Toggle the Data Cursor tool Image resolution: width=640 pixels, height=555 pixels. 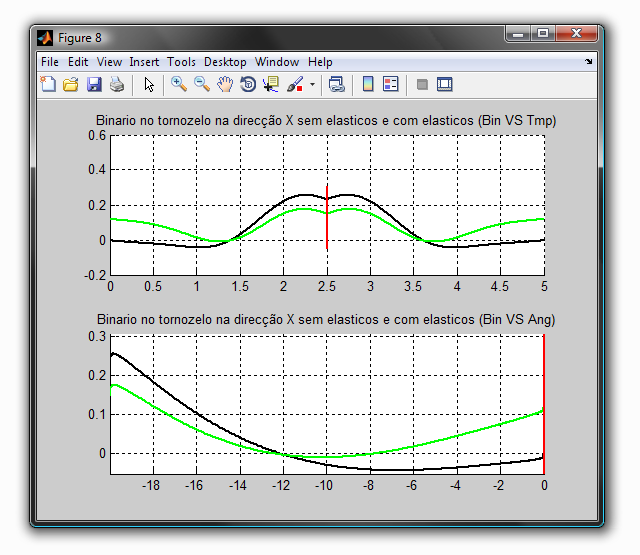click(x=270, y=85)
